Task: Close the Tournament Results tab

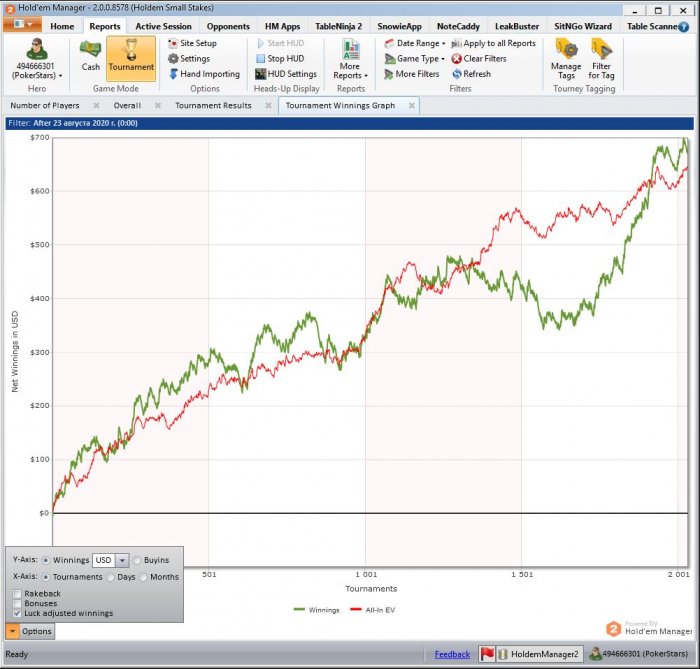Action: tap(268, 105)
